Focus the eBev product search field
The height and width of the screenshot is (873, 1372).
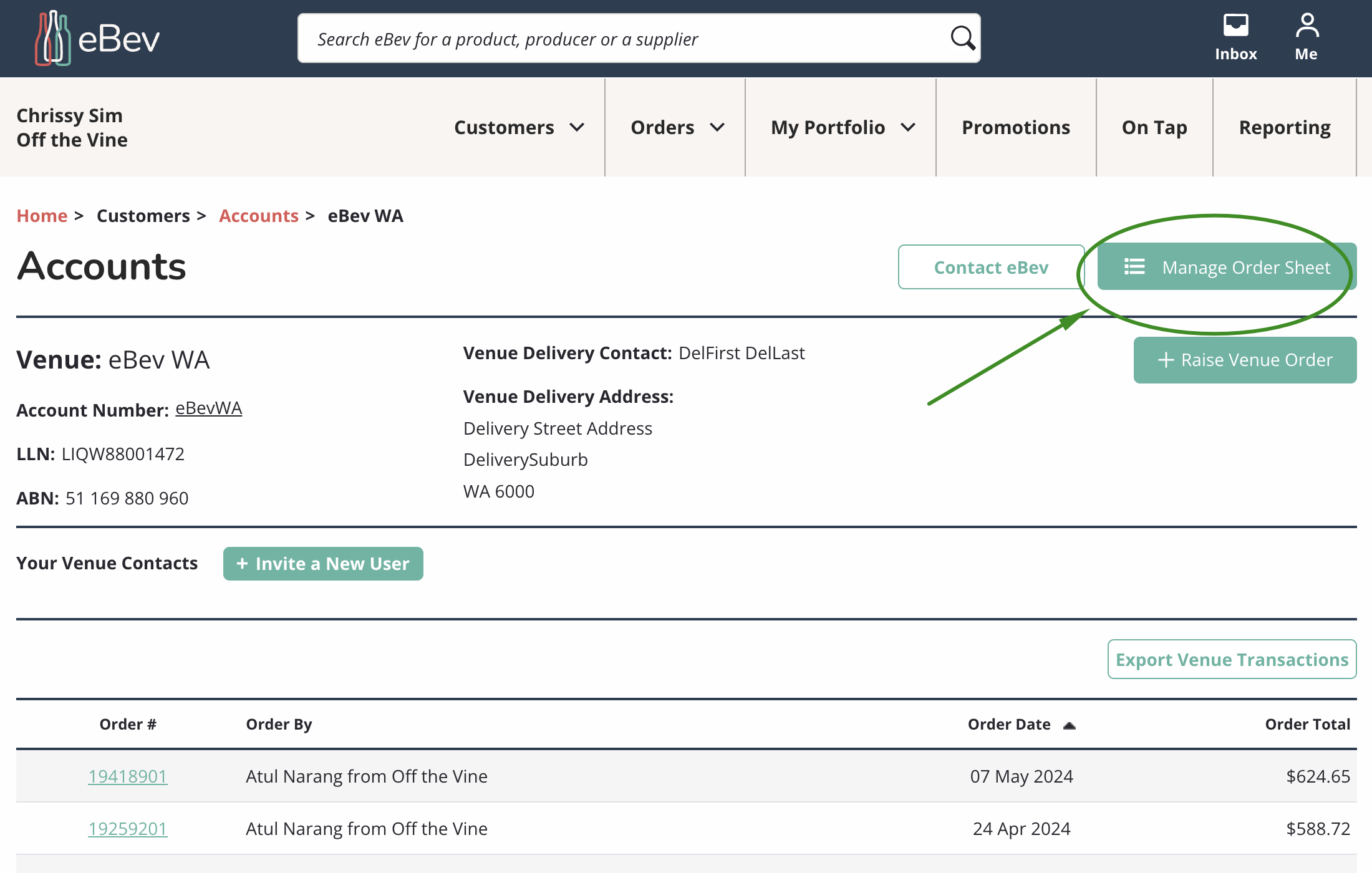624,39
